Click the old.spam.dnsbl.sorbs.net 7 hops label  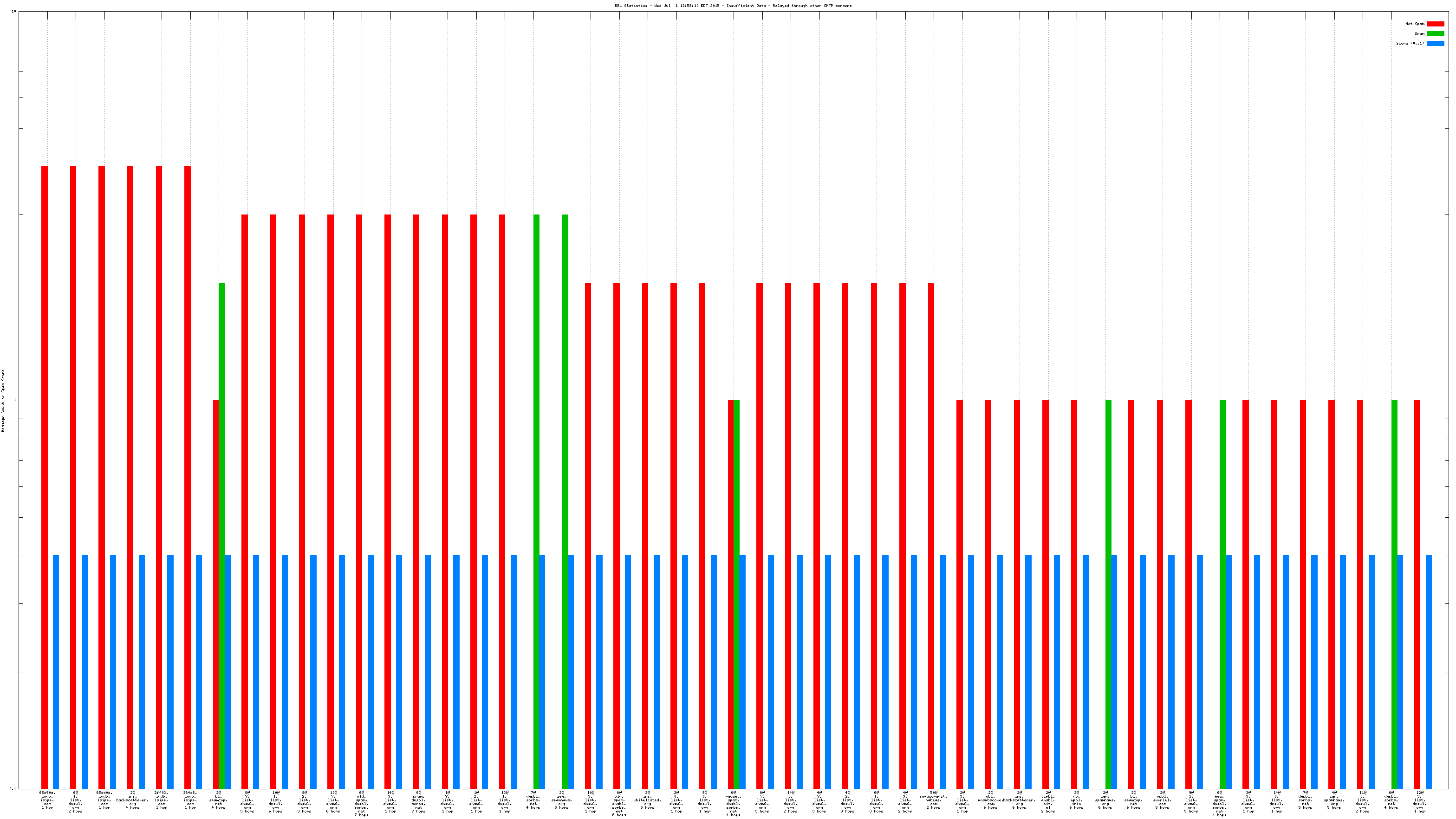click(361, 803)
